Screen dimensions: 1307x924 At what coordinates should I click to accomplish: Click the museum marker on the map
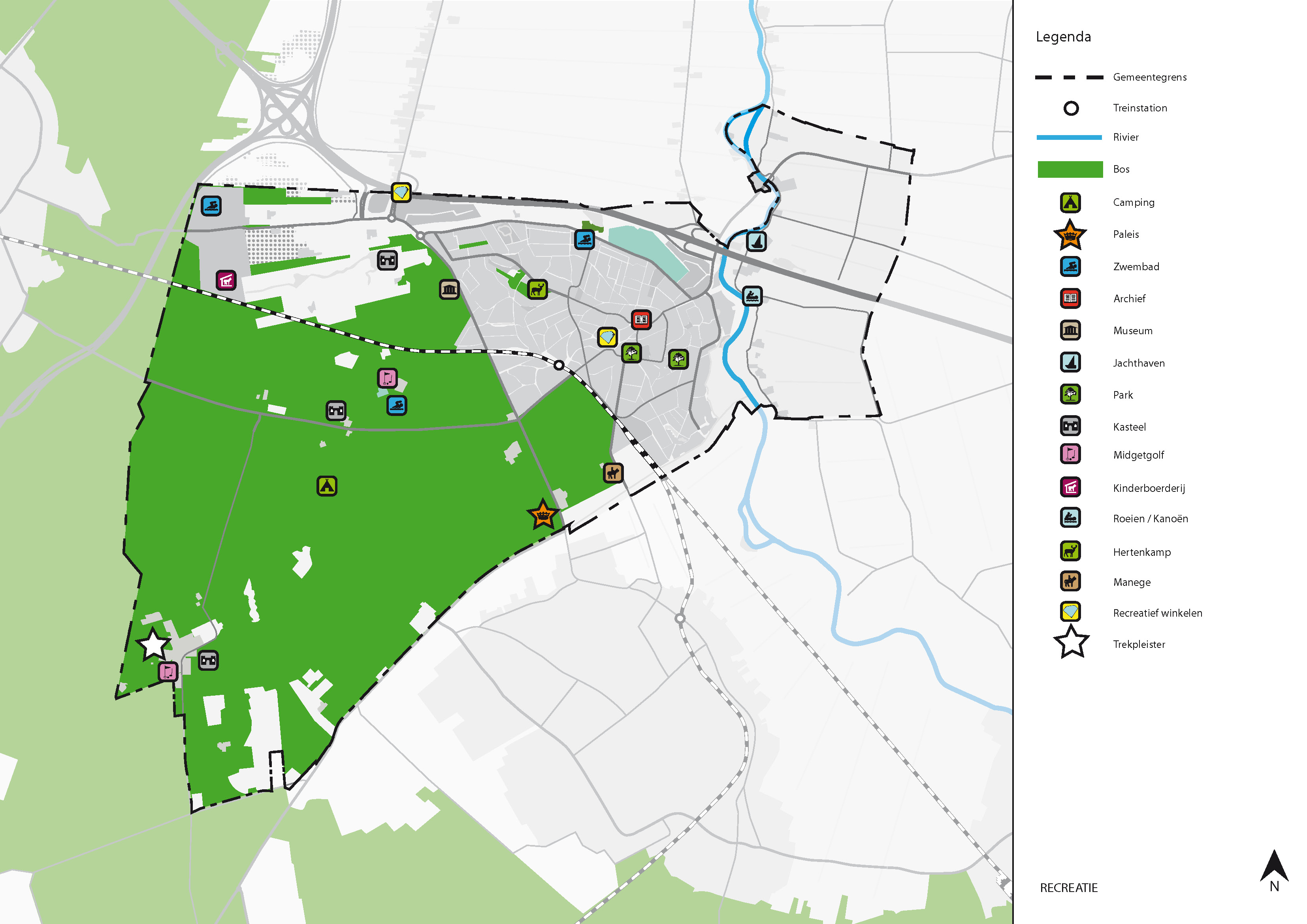449,290
